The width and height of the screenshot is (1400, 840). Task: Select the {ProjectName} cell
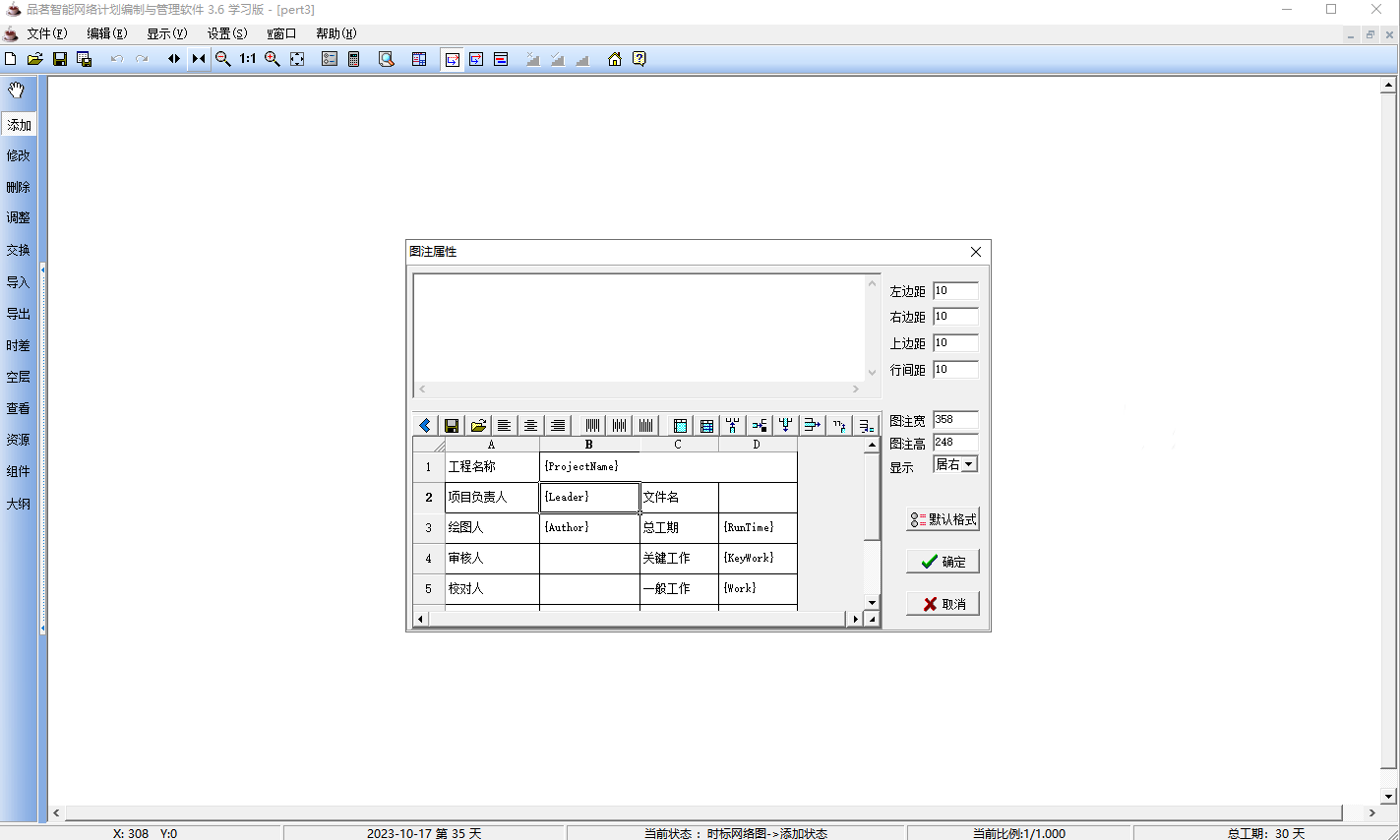pos(668,466)
